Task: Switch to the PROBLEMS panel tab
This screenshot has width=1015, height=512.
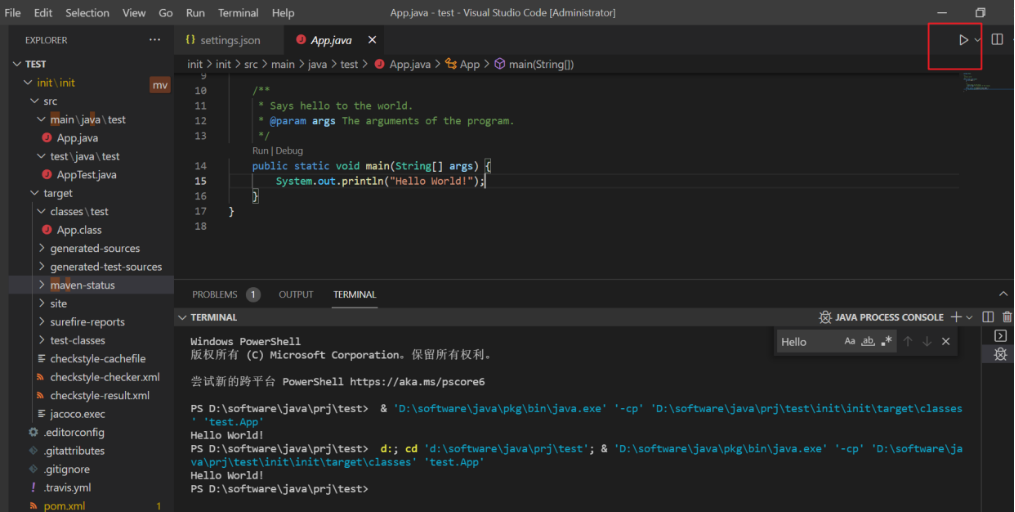Action: point(215,295)
